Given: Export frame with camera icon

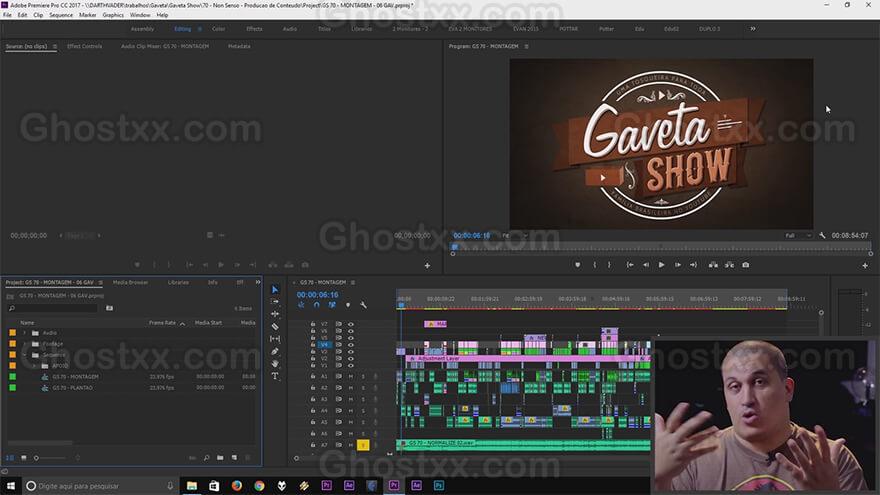Looking at the screenshot, I should point(746,265).
